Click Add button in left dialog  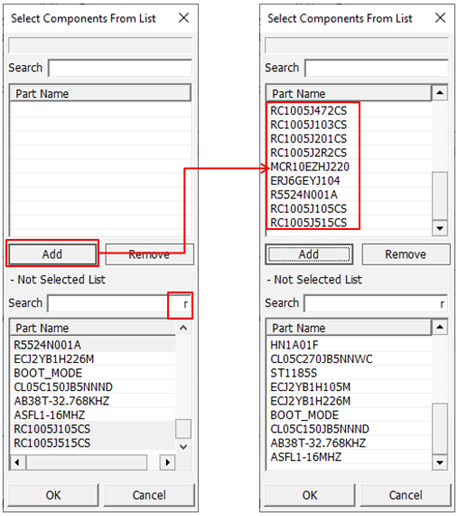pos(52,254)
